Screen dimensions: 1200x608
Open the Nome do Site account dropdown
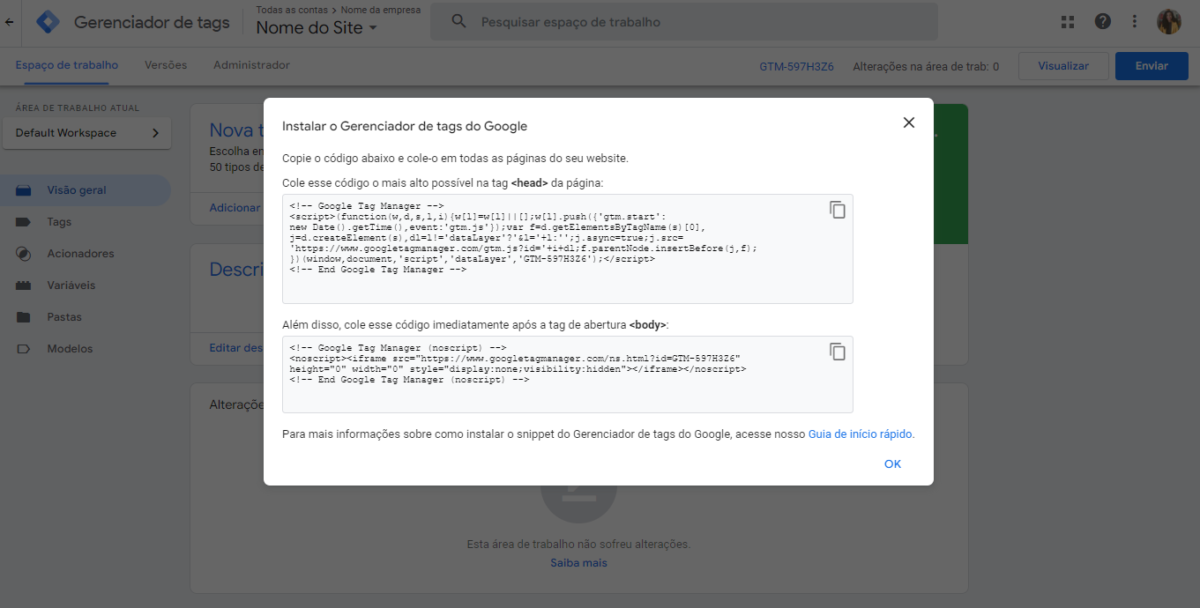click(x=314, y=26)
